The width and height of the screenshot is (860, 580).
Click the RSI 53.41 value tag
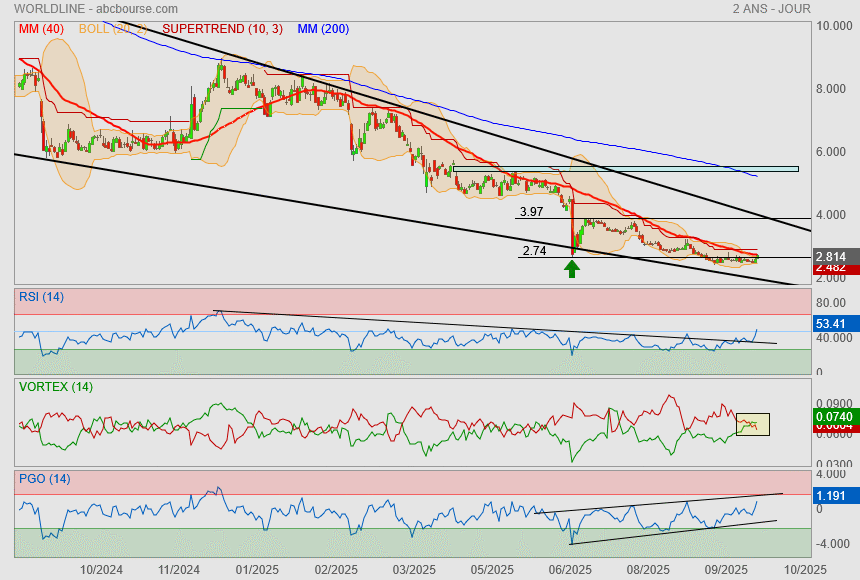[x=832, y=324]
